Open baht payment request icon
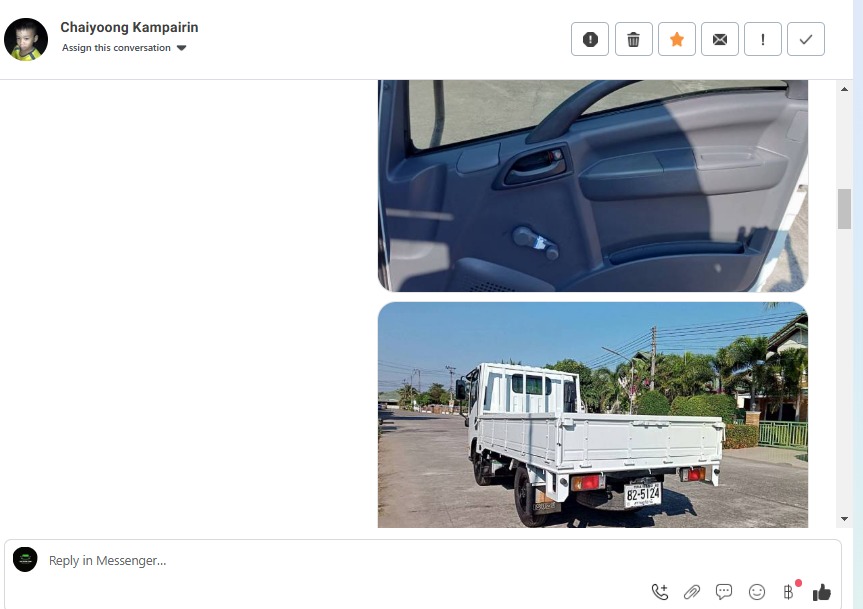This screenshot has height=609, width=863. [x=789, y=591]
